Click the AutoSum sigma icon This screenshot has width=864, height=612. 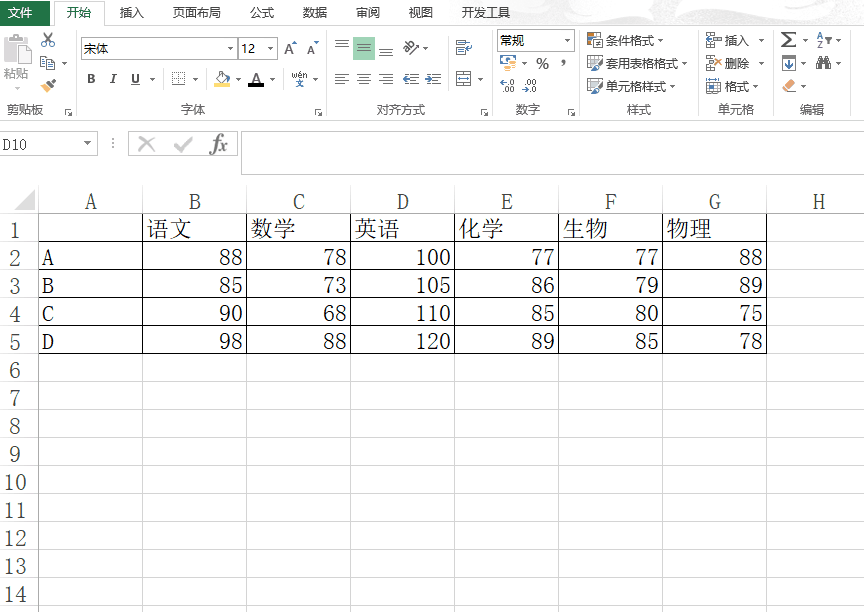(789, 40)
